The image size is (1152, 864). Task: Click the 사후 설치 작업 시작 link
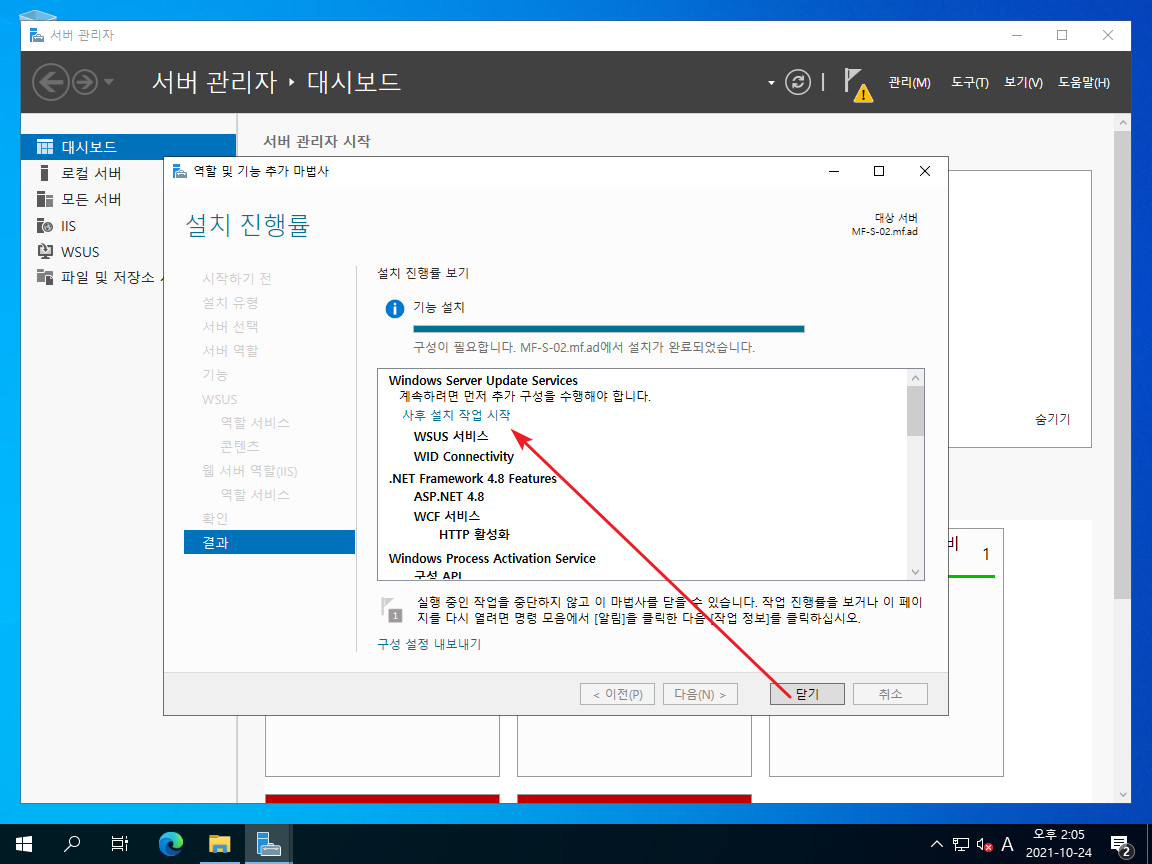point(456,415)
